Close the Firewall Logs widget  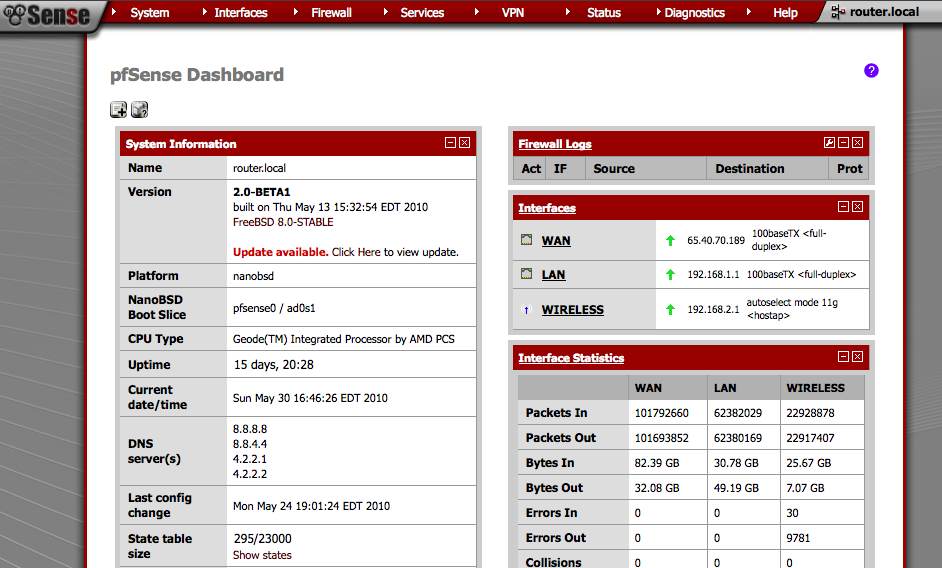(x=857, y=142)
